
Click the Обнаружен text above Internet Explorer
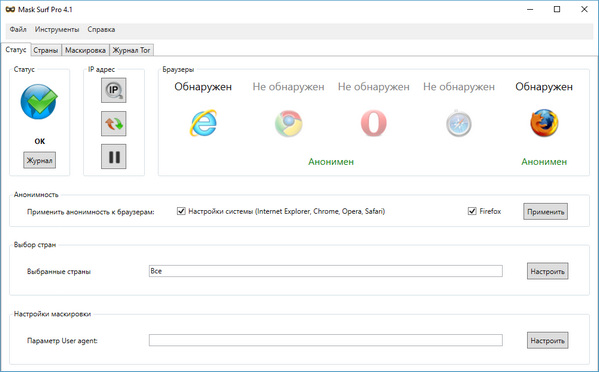pos(203,87)
